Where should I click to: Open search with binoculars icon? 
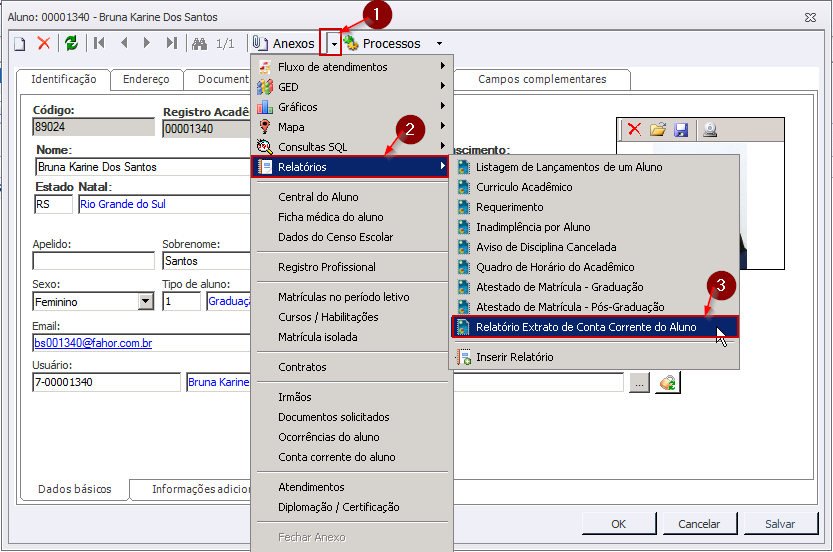(199, 43)
